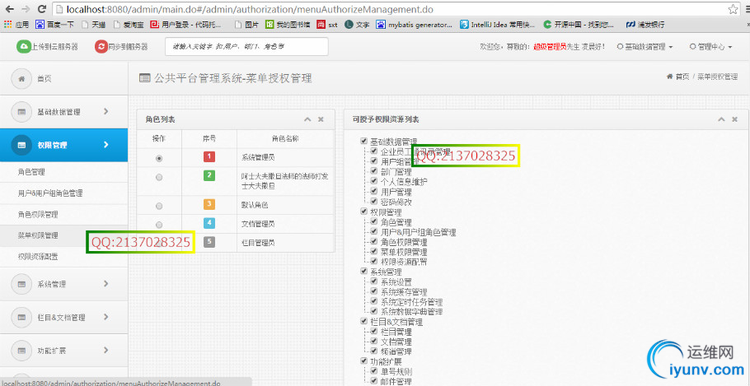Select the 文档管理员 role radio button

(159, 225)
